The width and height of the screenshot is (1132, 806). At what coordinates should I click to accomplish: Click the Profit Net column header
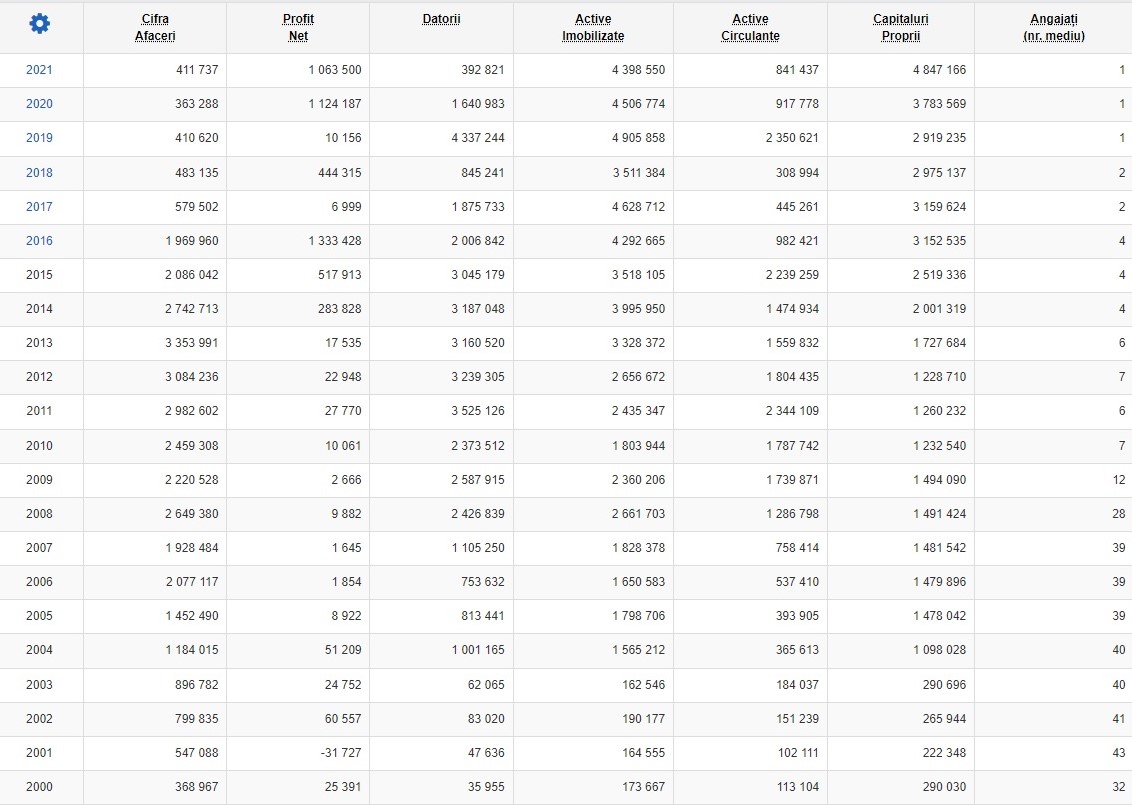click(x=298, y=27)
